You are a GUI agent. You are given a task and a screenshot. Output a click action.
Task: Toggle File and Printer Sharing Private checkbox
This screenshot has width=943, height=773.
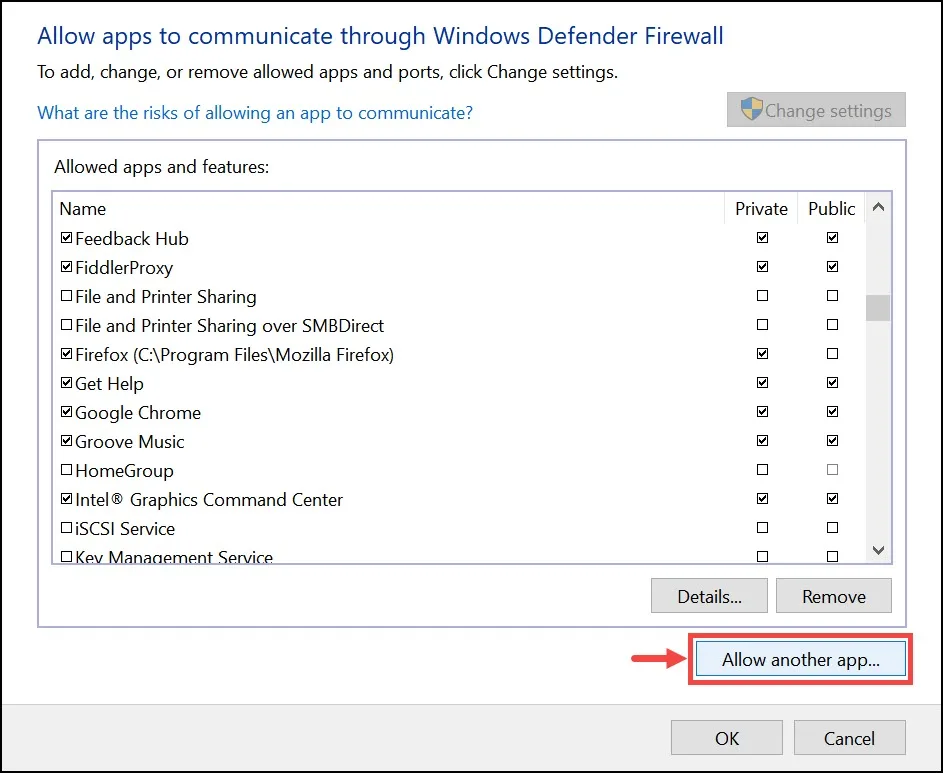763,296
